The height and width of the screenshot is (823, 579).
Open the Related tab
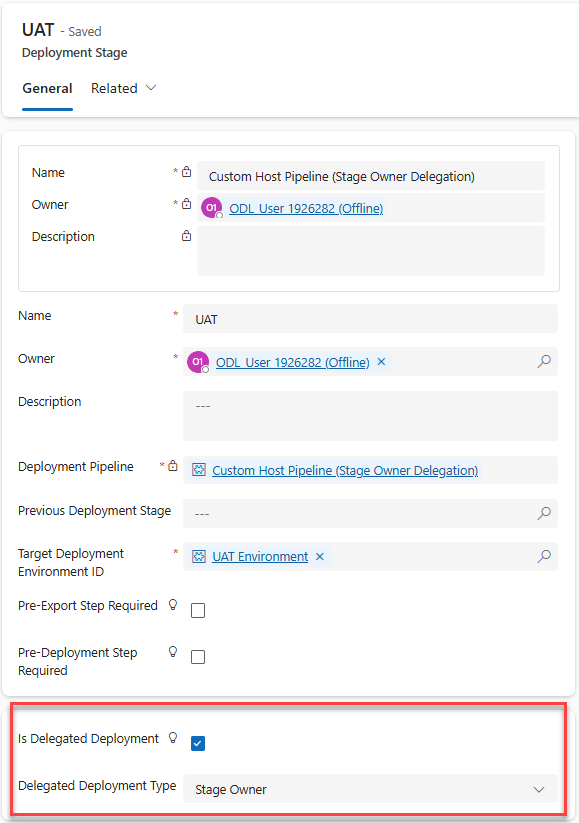point(113,88)
